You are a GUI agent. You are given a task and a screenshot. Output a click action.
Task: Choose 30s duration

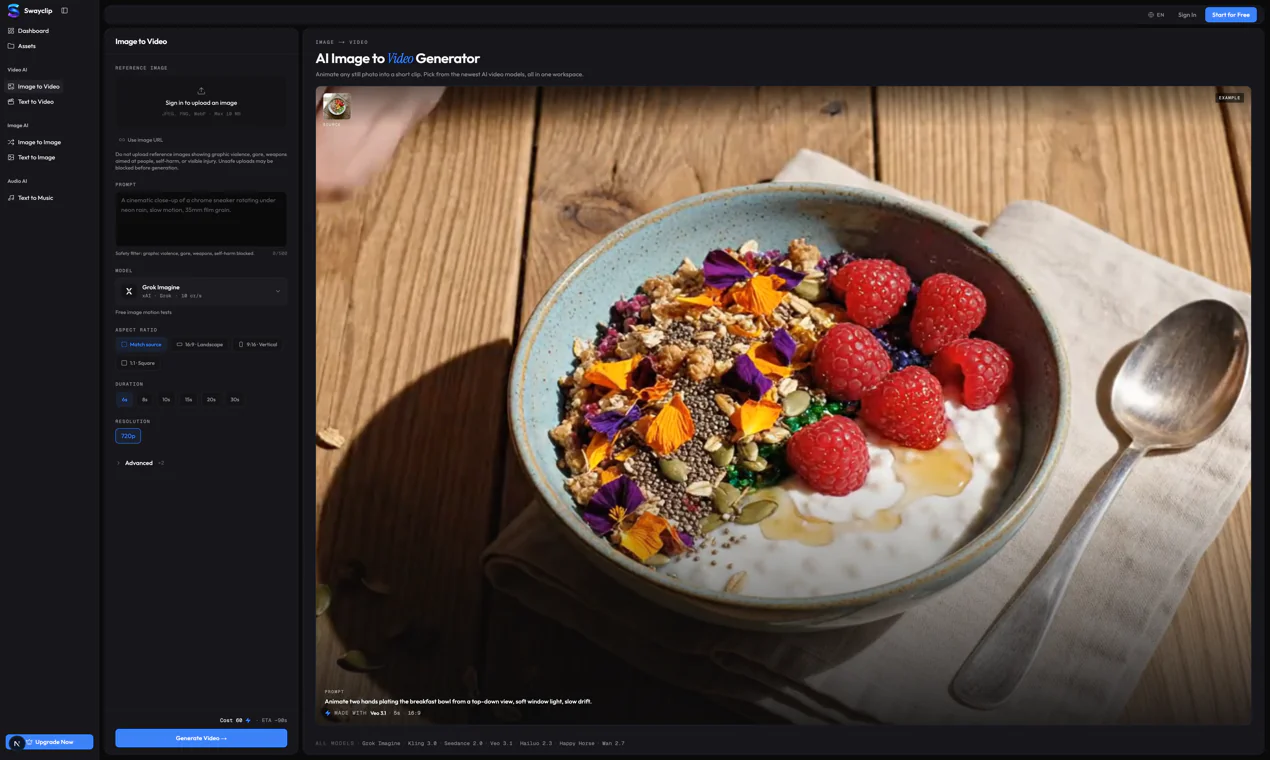click(x=235, y=399)
